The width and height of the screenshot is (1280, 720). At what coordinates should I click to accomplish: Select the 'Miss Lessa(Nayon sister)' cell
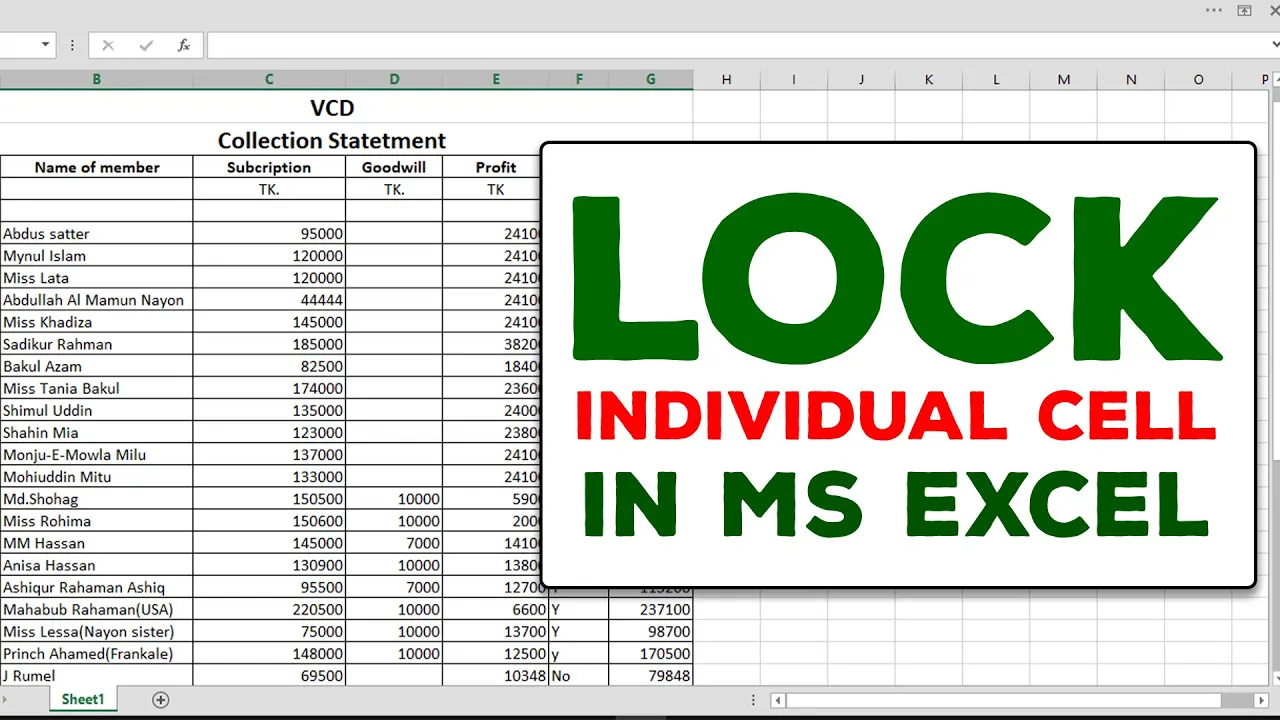(x=97, y=631)
